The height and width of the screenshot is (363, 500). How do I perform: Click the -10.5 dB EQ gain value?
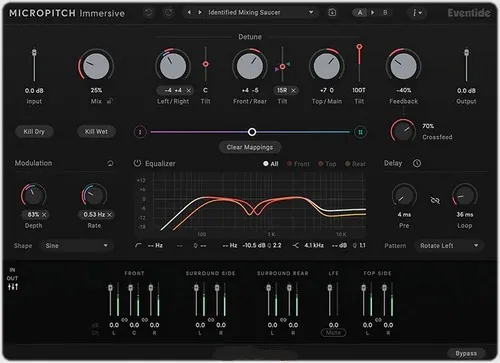pyautogui.click(x=254, y=246)
